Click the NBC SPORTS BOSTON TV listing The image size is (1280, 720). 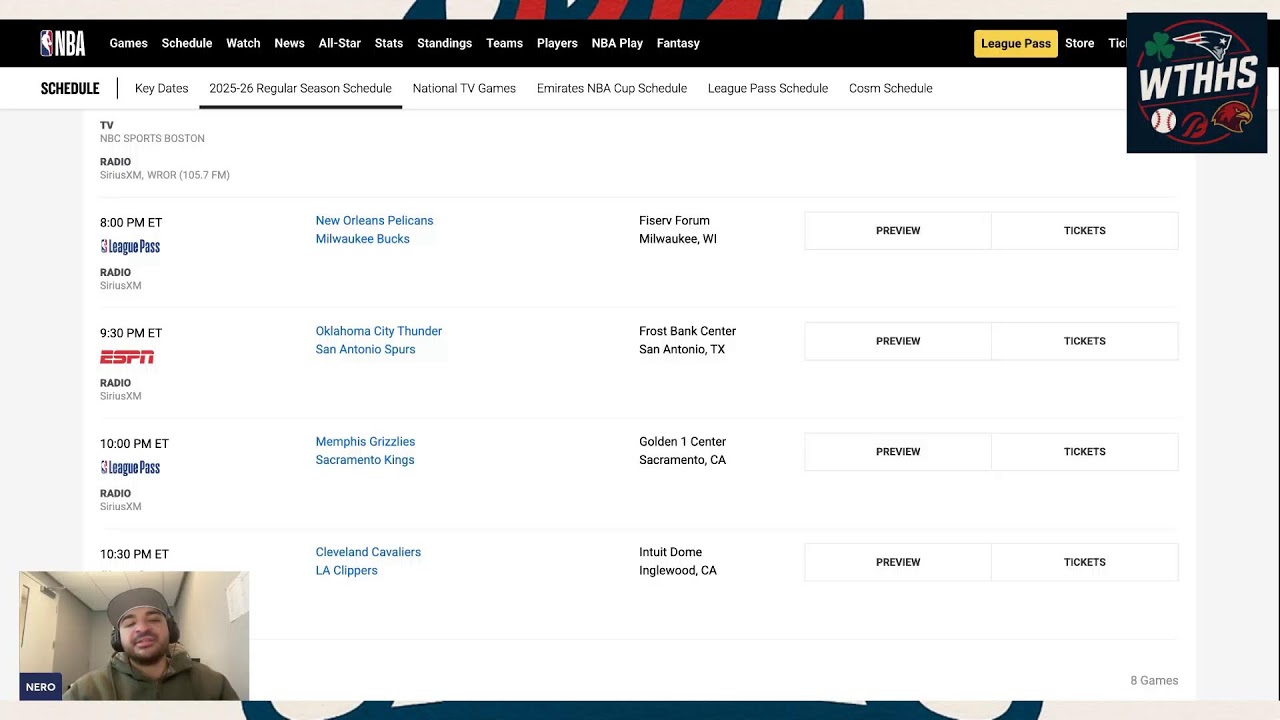point(152,139)
